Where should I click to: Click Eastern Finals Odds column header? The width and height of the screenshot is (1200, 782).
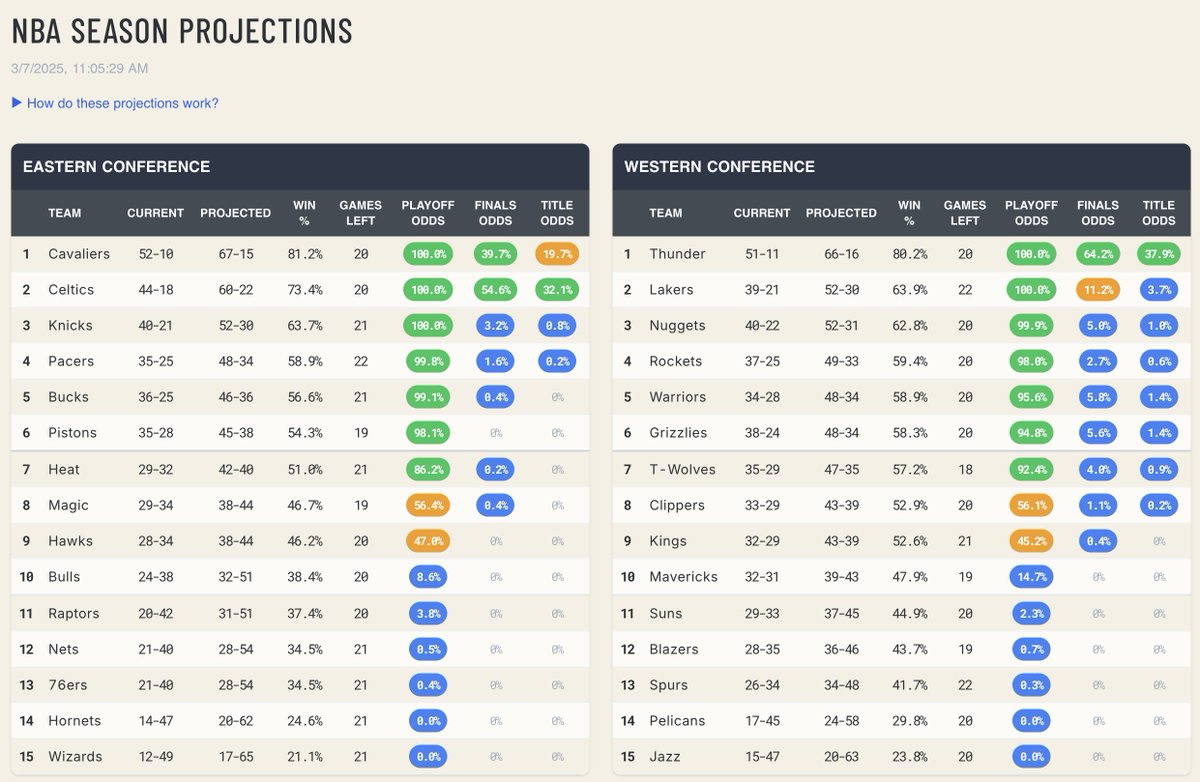click(495, 213)
